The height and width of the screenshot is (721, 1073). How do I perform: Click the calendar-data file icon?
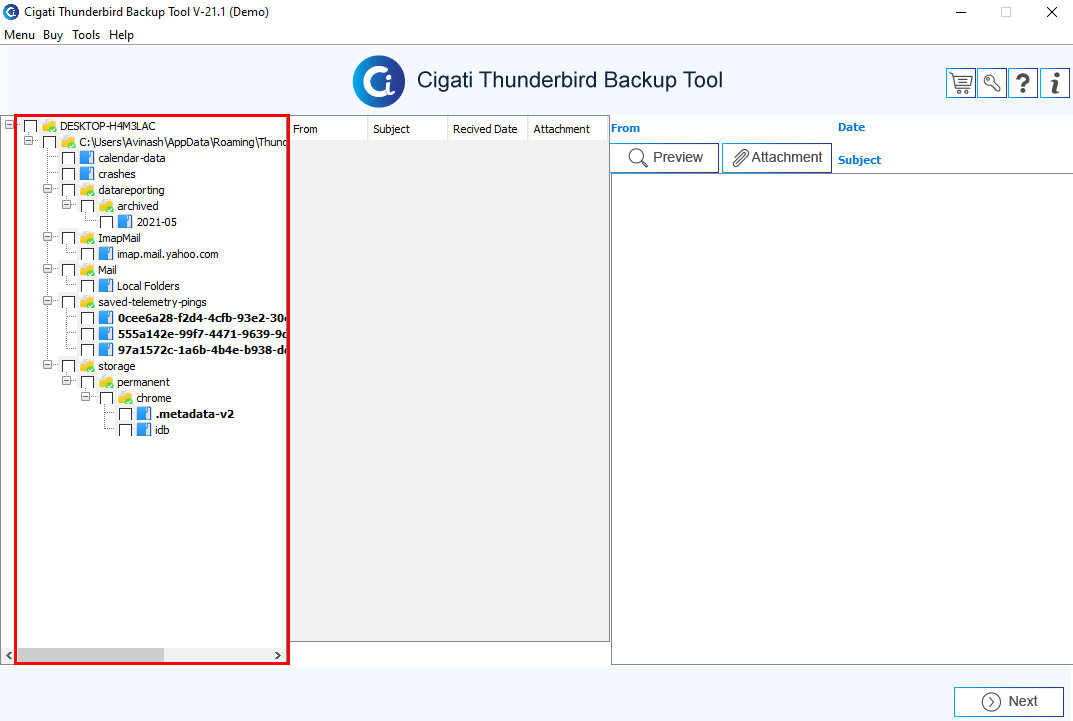click(87, 158)
